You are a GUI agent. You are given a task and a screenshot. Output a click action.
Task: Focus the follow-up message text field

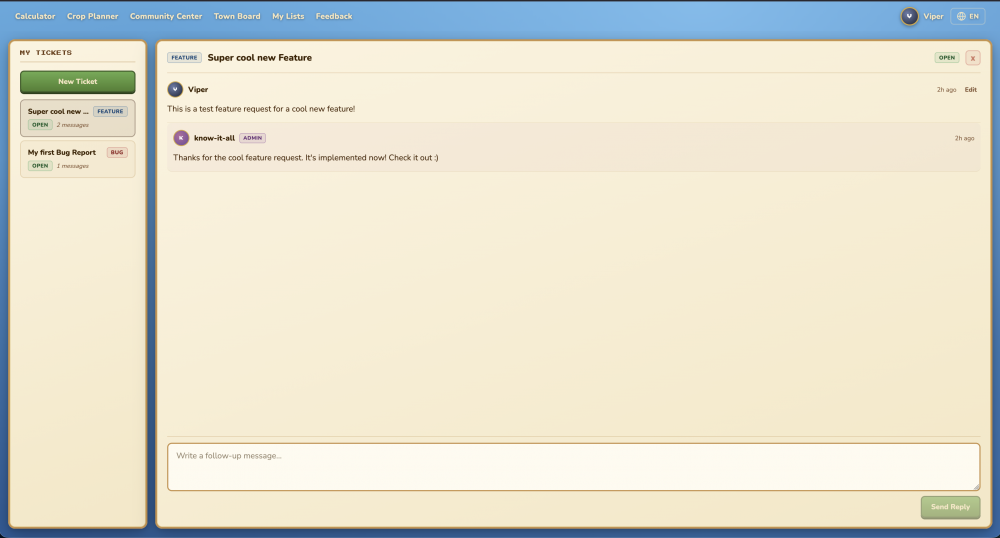(573, 467)
